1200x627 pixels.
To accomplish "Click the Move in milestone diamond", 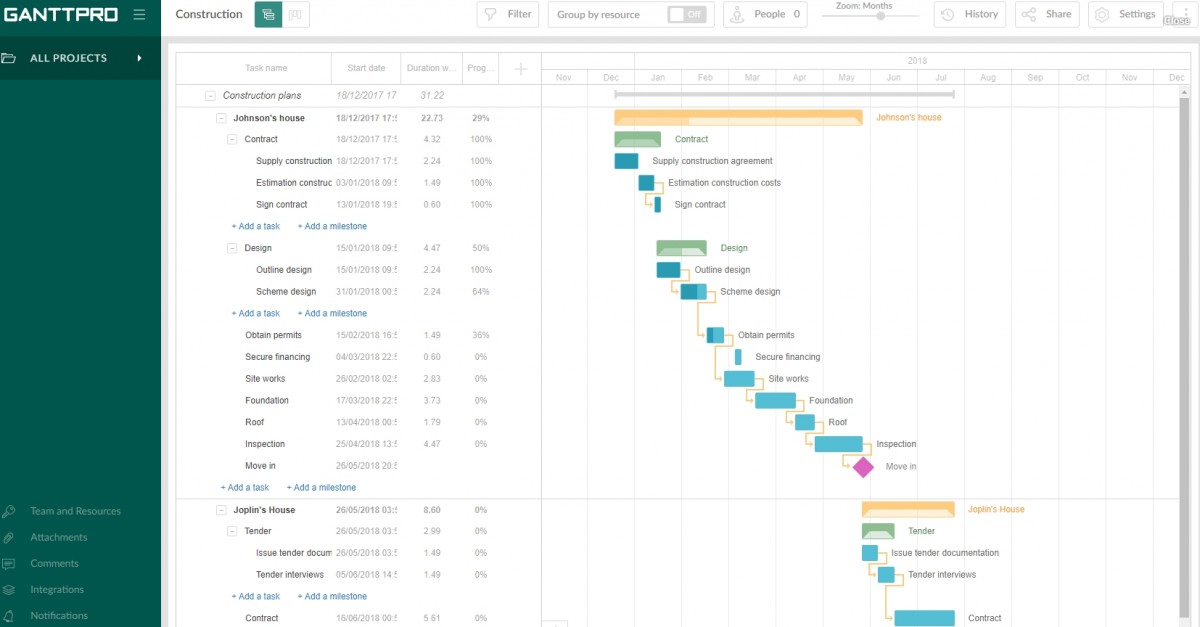I will [863, 466].
